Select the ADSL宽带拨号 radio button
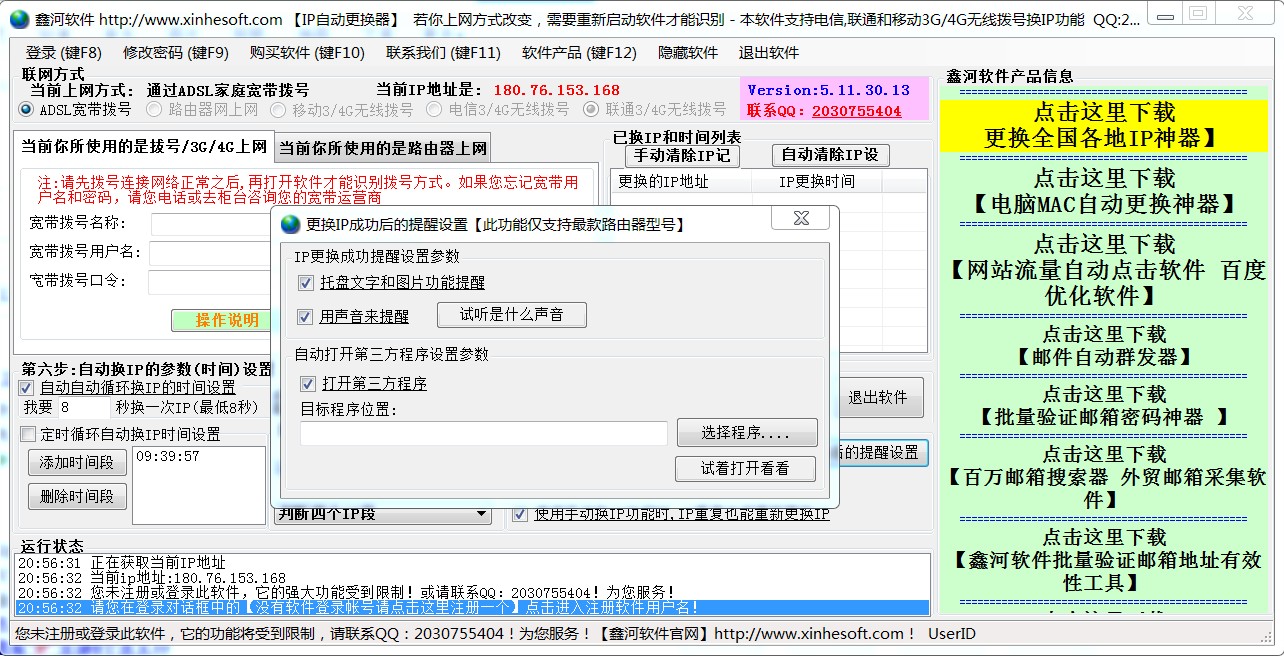 coord(24,110)
